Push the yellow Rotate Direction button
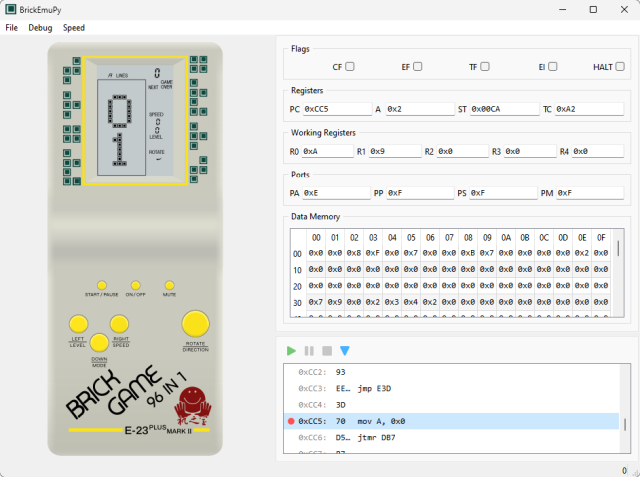 coord(196,324)
